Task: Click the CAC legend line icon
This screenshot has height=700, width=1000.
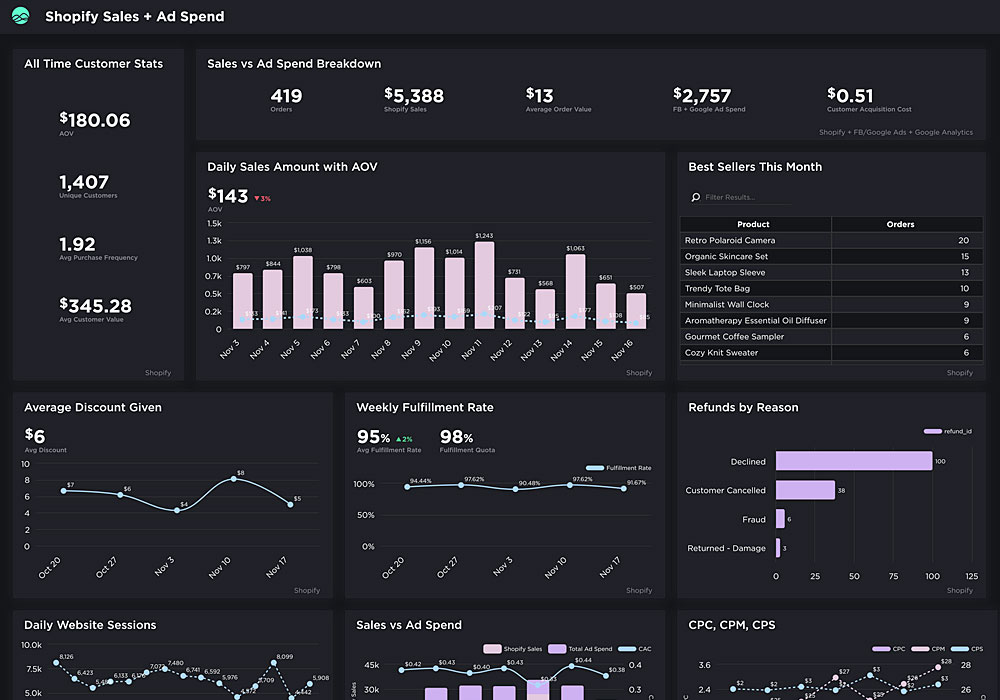Action: (x=627, y=648)
